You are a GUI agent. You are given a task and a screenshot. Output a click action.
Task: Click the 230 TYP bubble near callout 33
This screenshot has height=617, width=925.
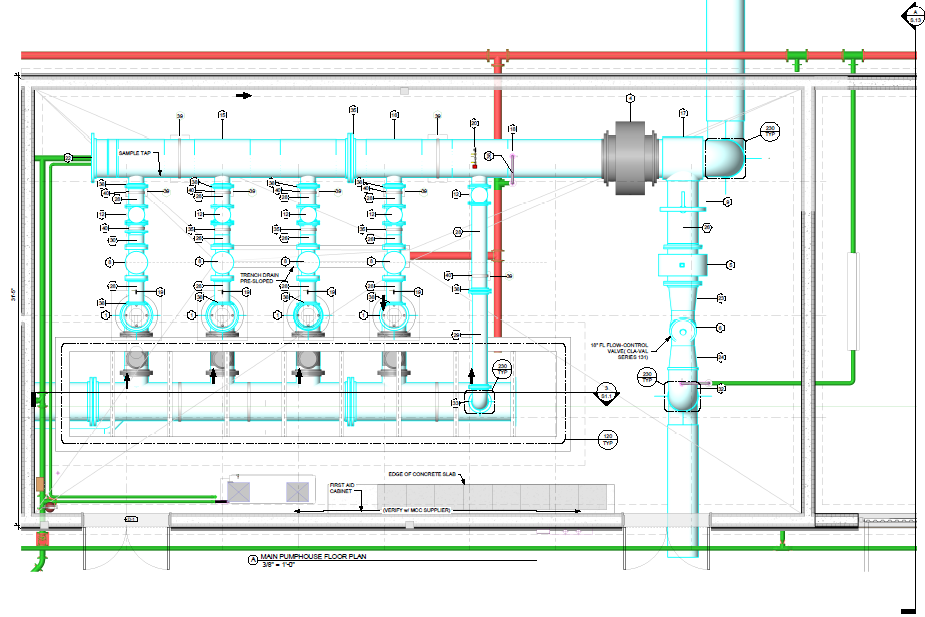502,369
